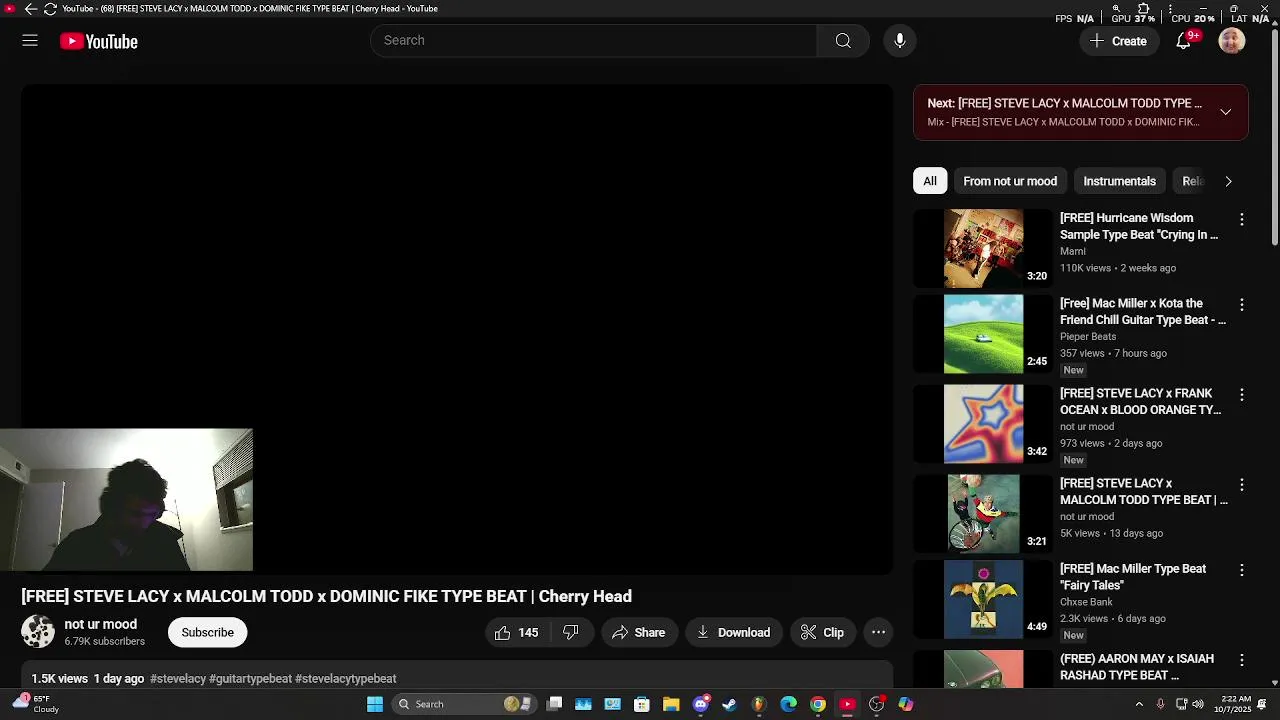The image size is (1280, 720).
Task: Select the All filter chip
Action: [930, 181]
